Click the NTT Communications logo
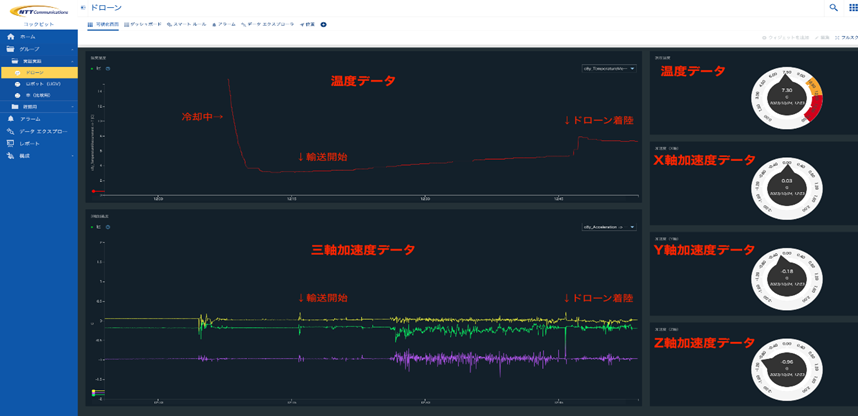Viewport: 858px width, 416px height. [x=38, y=10]
